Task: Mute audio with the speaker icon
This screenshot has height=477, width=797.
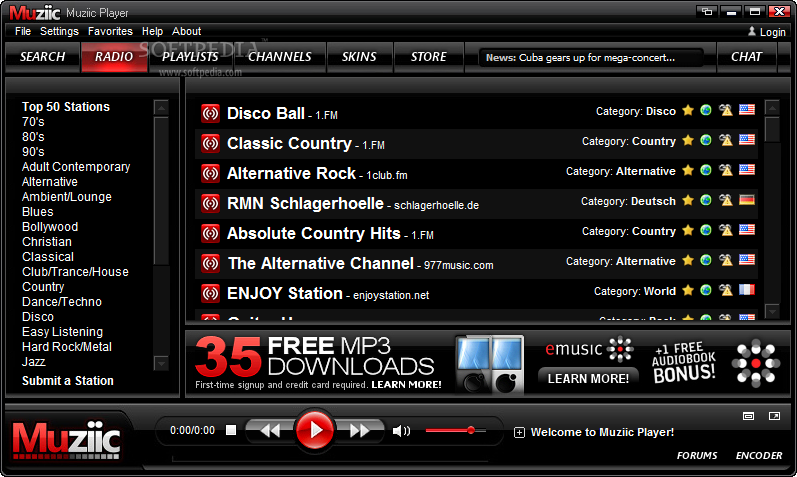Action: tap(401, 431)
